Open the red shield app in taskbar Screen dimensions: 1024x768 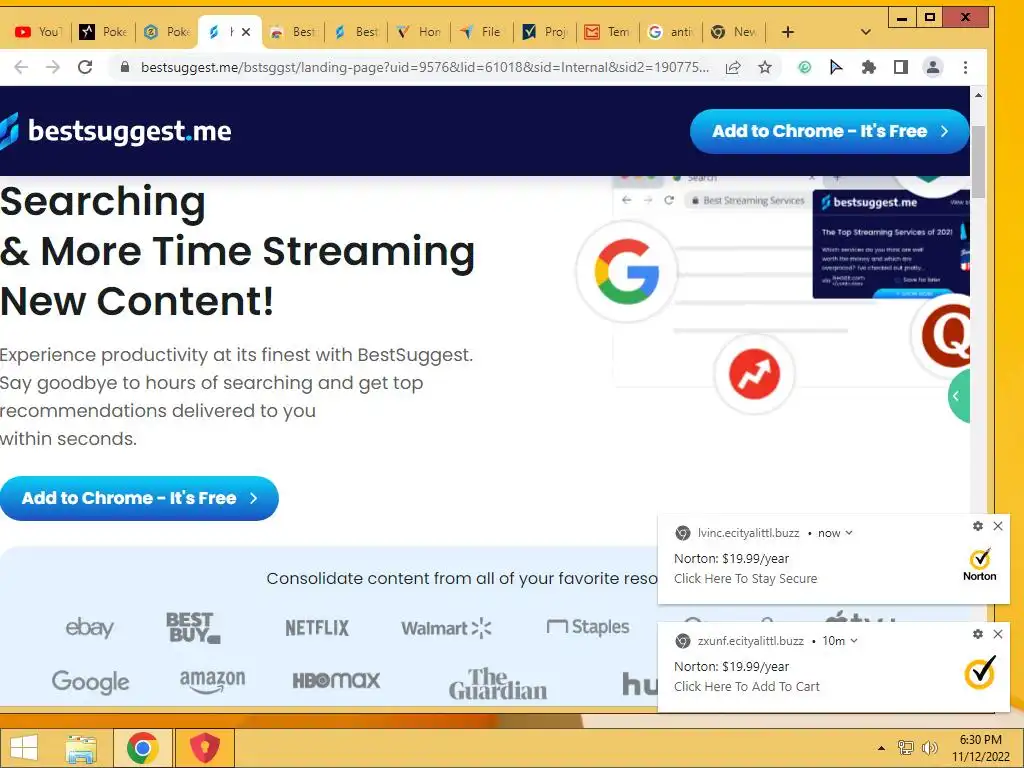click(x=204, y=748)
